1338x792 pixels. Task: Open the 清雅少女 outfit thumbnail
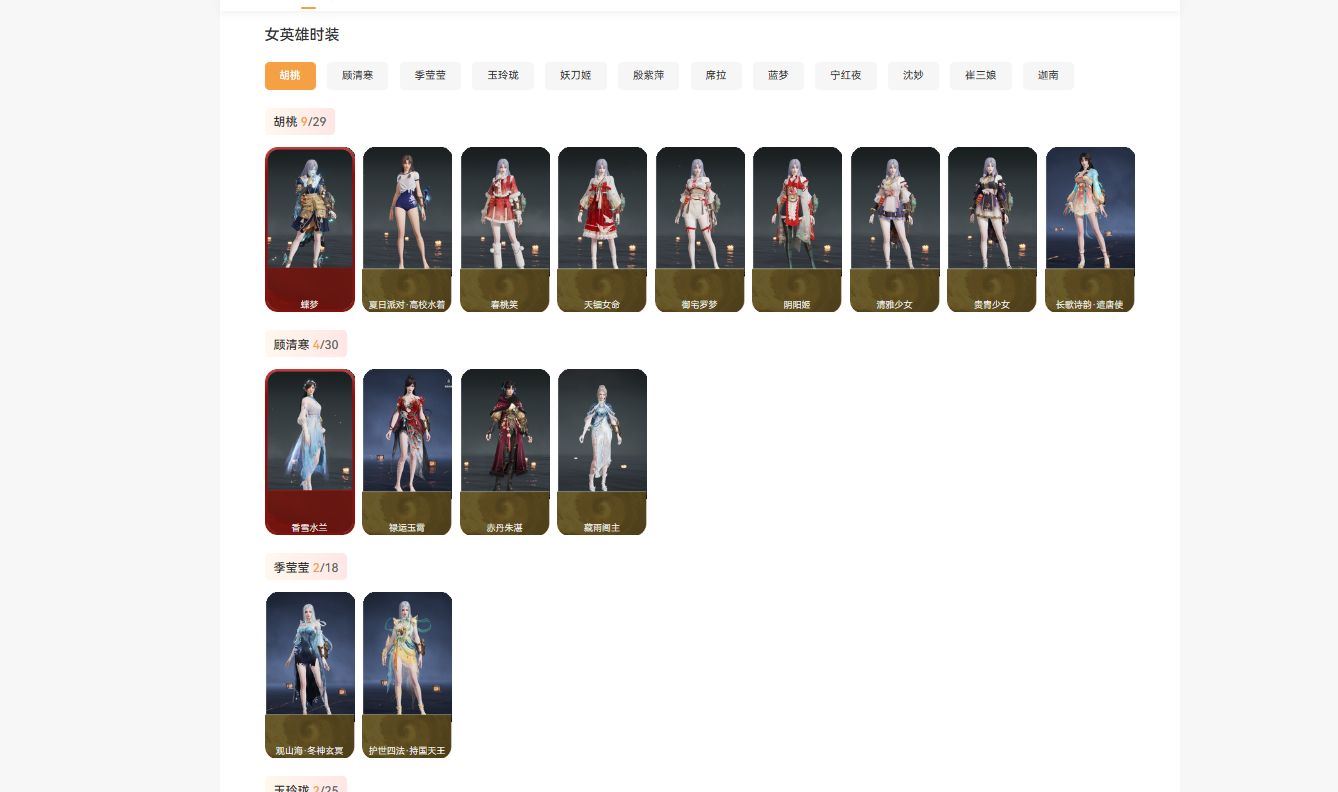coord(895,229)
